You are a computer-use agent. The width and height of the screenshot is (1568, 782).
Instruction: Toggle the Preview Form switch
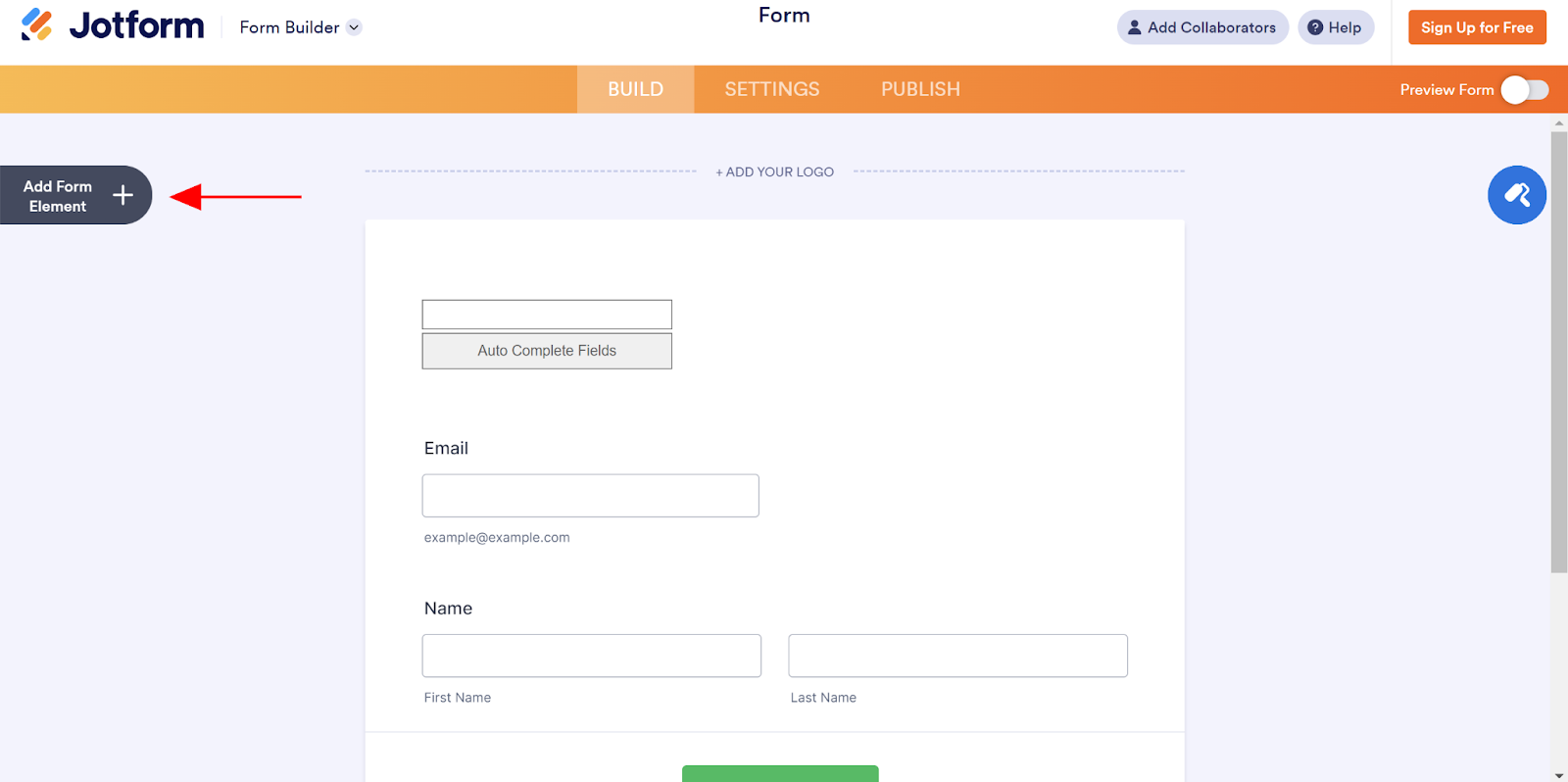tap(1524, 90)
